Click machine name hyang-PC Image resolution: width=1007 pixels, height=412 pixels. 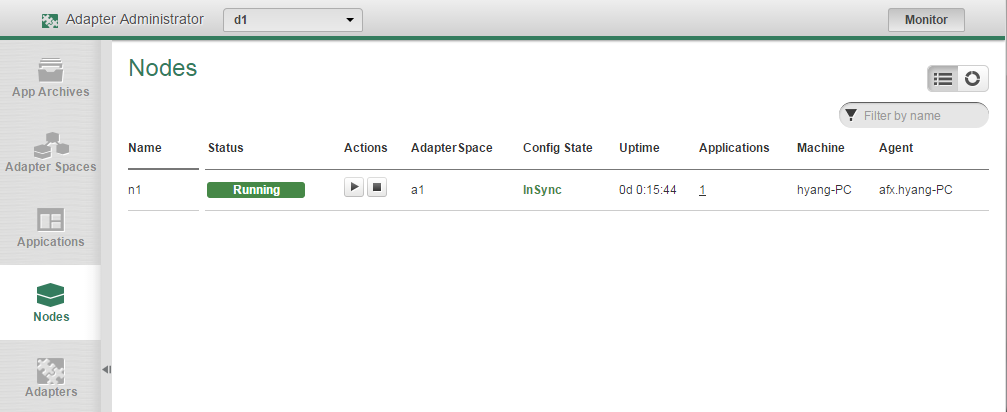click(824, 190)
